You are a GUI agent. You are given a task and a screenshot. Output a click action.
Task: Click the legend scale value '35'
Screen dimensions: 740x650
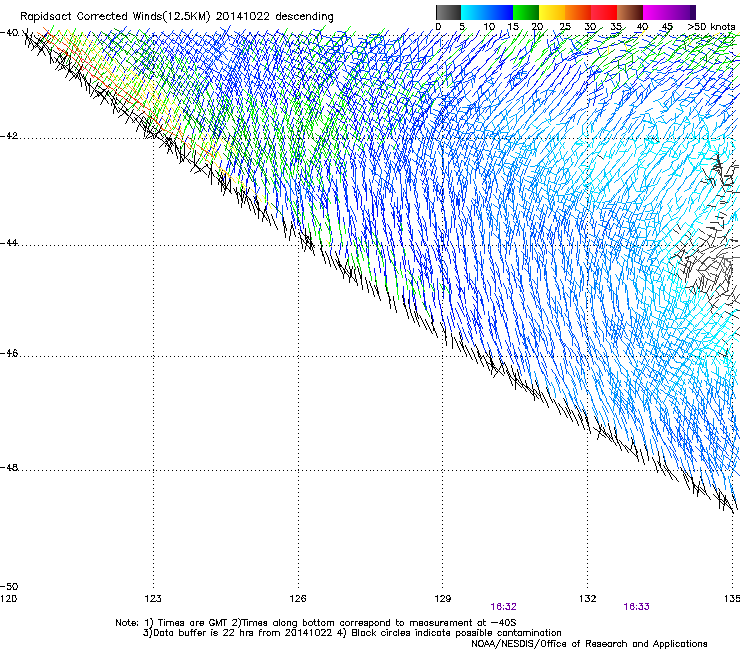click(x=616, y=27)
